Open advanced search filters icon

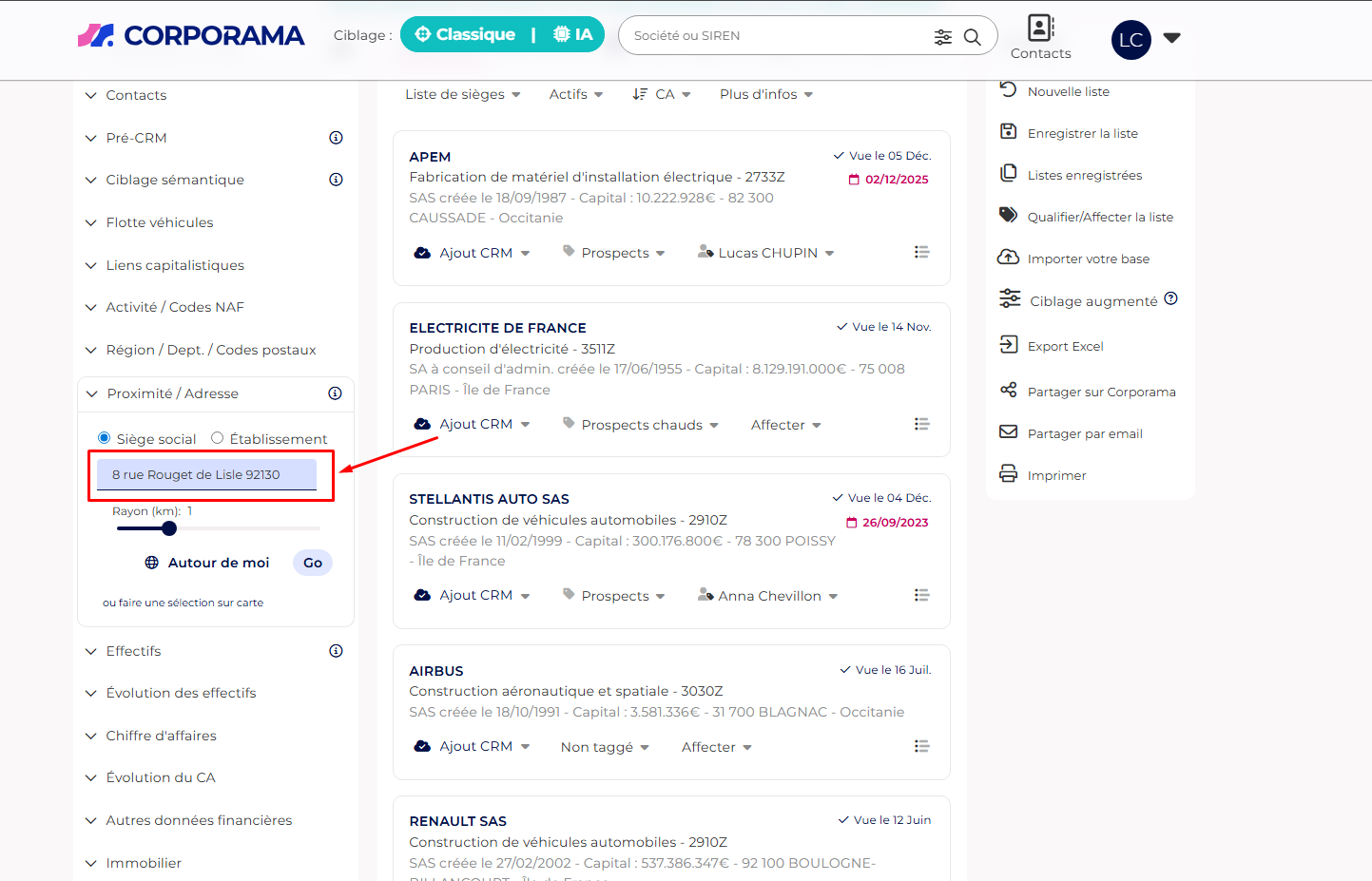coord(942,37)
